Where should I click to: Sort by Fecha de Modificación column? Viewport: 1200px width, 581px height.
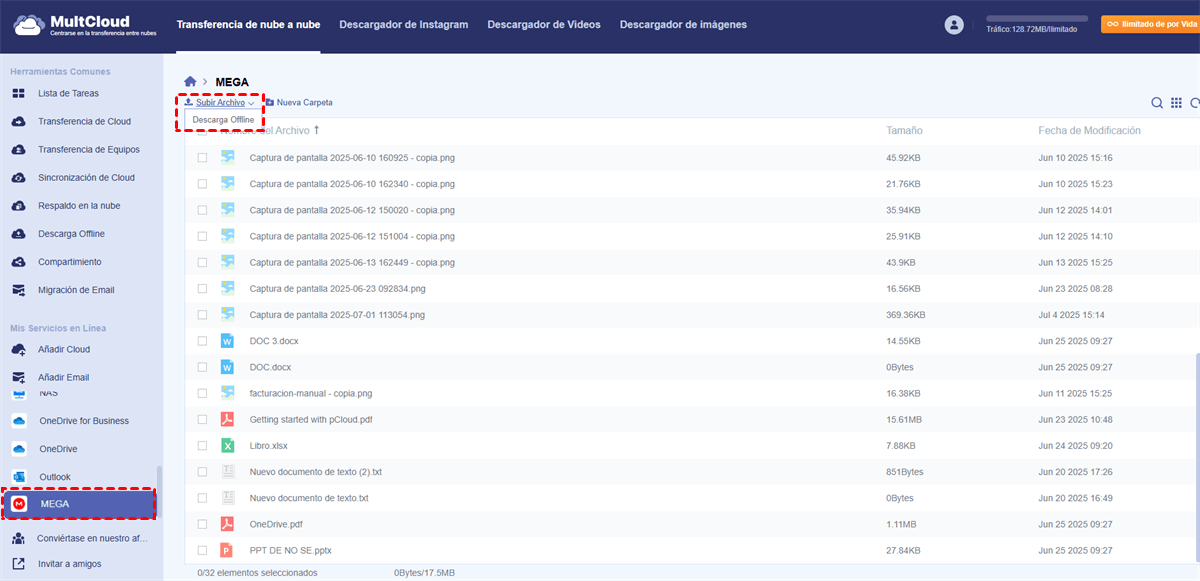point(1089,131)
